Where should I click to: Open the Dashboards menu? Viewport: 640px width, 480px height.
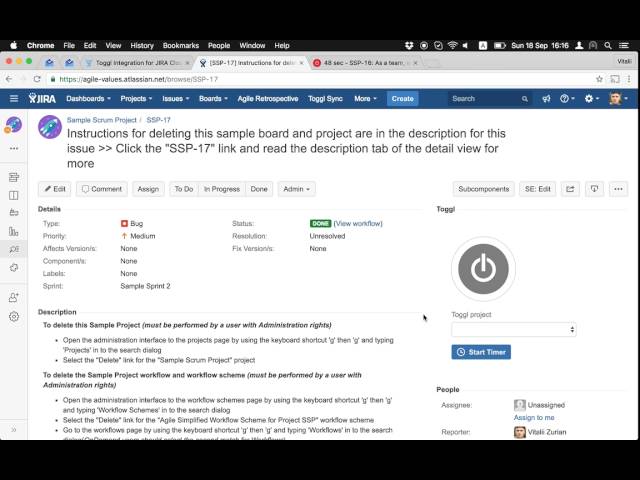[88, 98]
